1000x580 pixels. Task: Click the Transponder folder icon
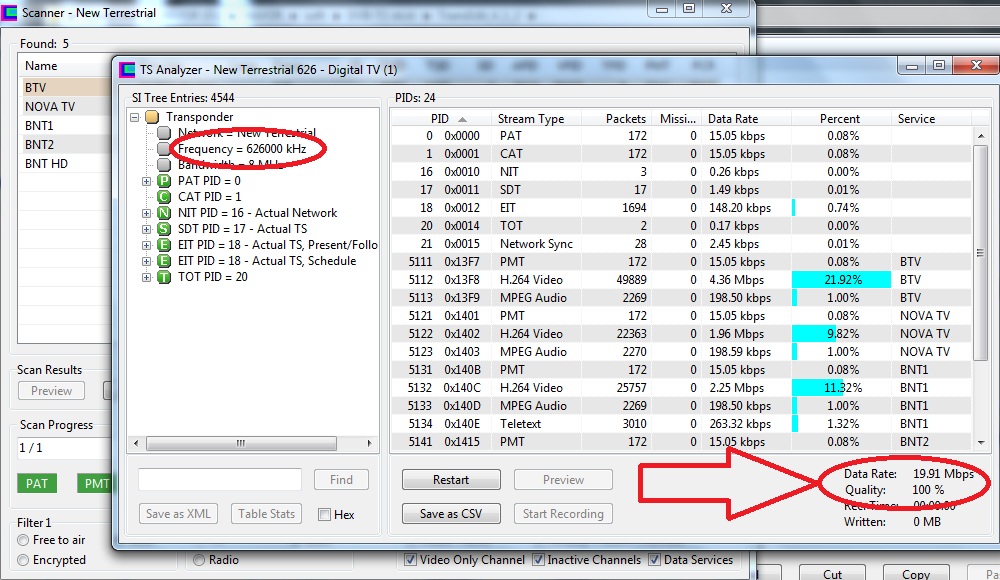coord(152,117)
